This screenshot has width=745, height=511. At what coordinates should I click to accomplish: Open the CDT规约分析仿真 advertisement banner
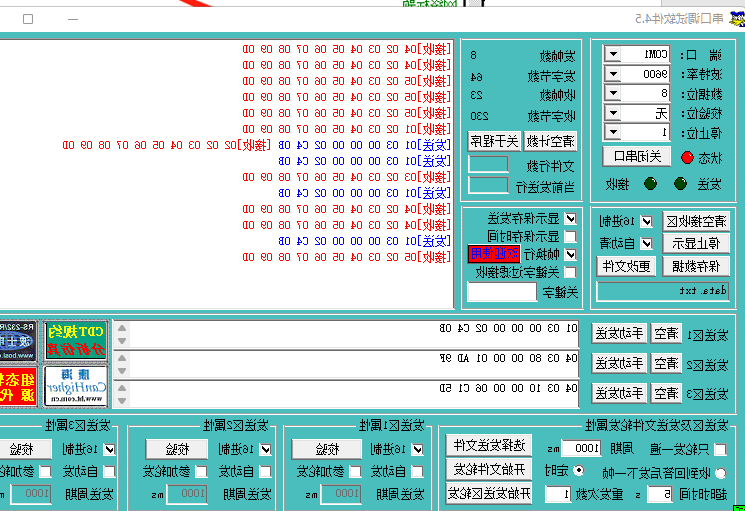pyautogui.click(x=76, y=340)
